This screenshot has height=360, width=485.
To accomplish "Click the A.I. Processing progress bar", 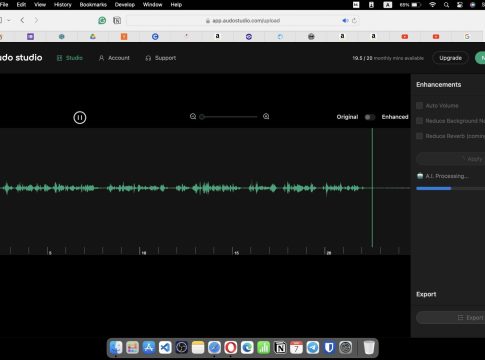I will (x=451, y=188).
